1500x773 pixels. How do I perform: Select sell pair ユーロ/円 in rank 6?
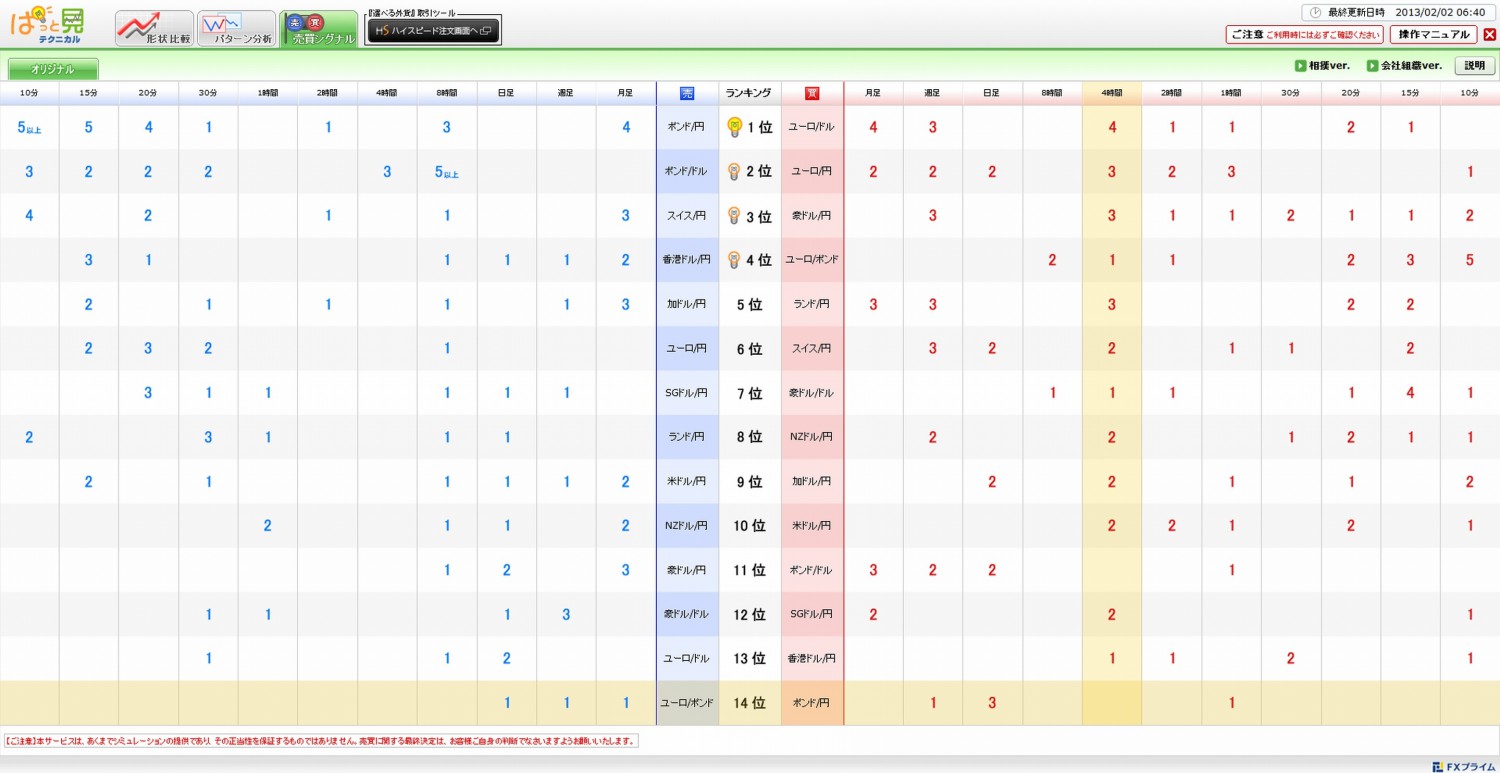(x=687, y=348)
